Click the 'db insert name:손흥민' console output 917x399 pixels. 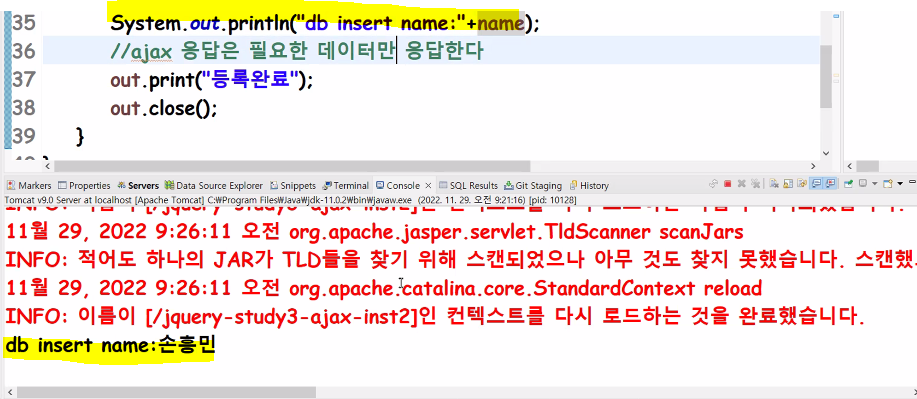110,345
